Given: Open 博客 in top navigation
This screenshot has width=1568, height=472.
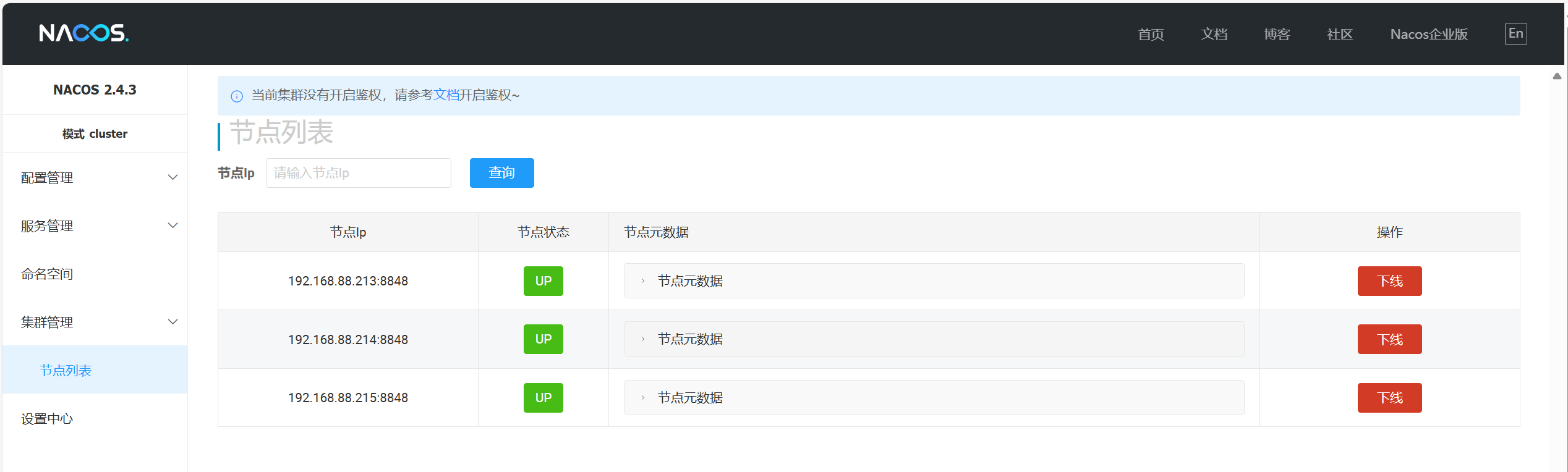Looking at the screenshot, I should [1277, 34].
